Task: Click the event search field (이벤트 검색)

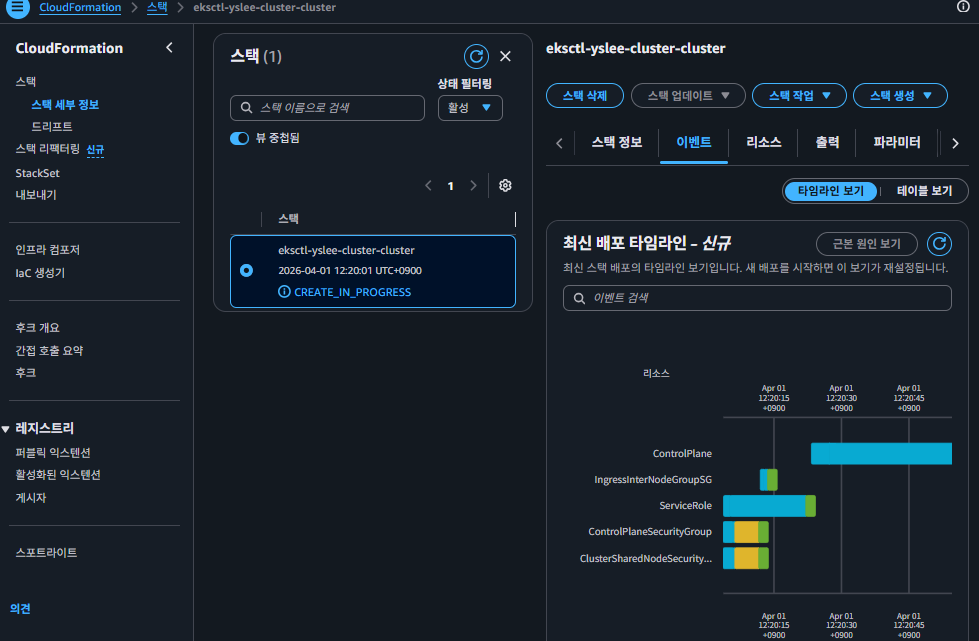Action: pyautogui.click(x=757, y=298)
